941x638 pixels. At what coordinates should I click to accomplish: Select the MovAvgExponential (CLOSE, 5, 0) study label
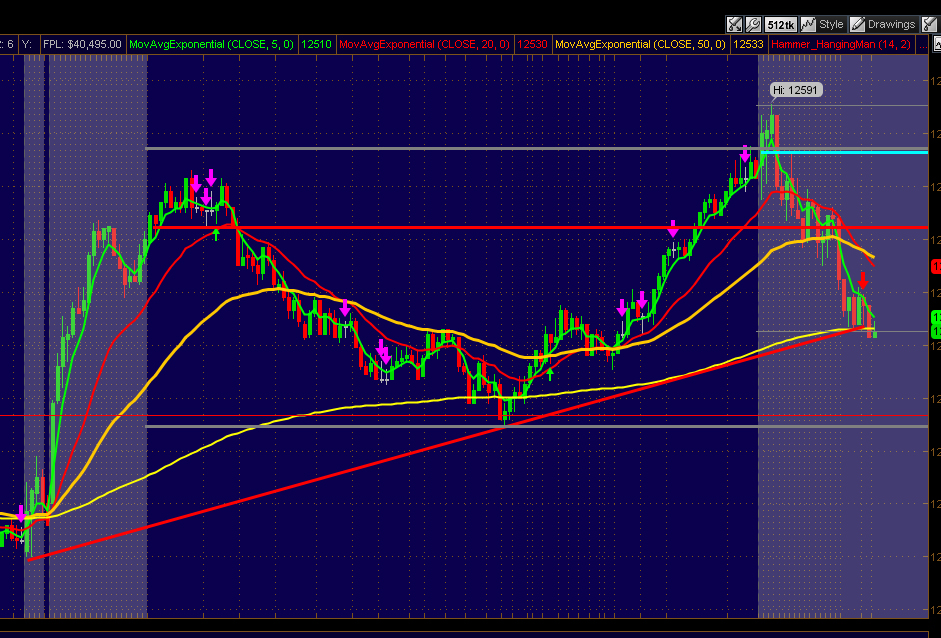(x=211, y=44)
